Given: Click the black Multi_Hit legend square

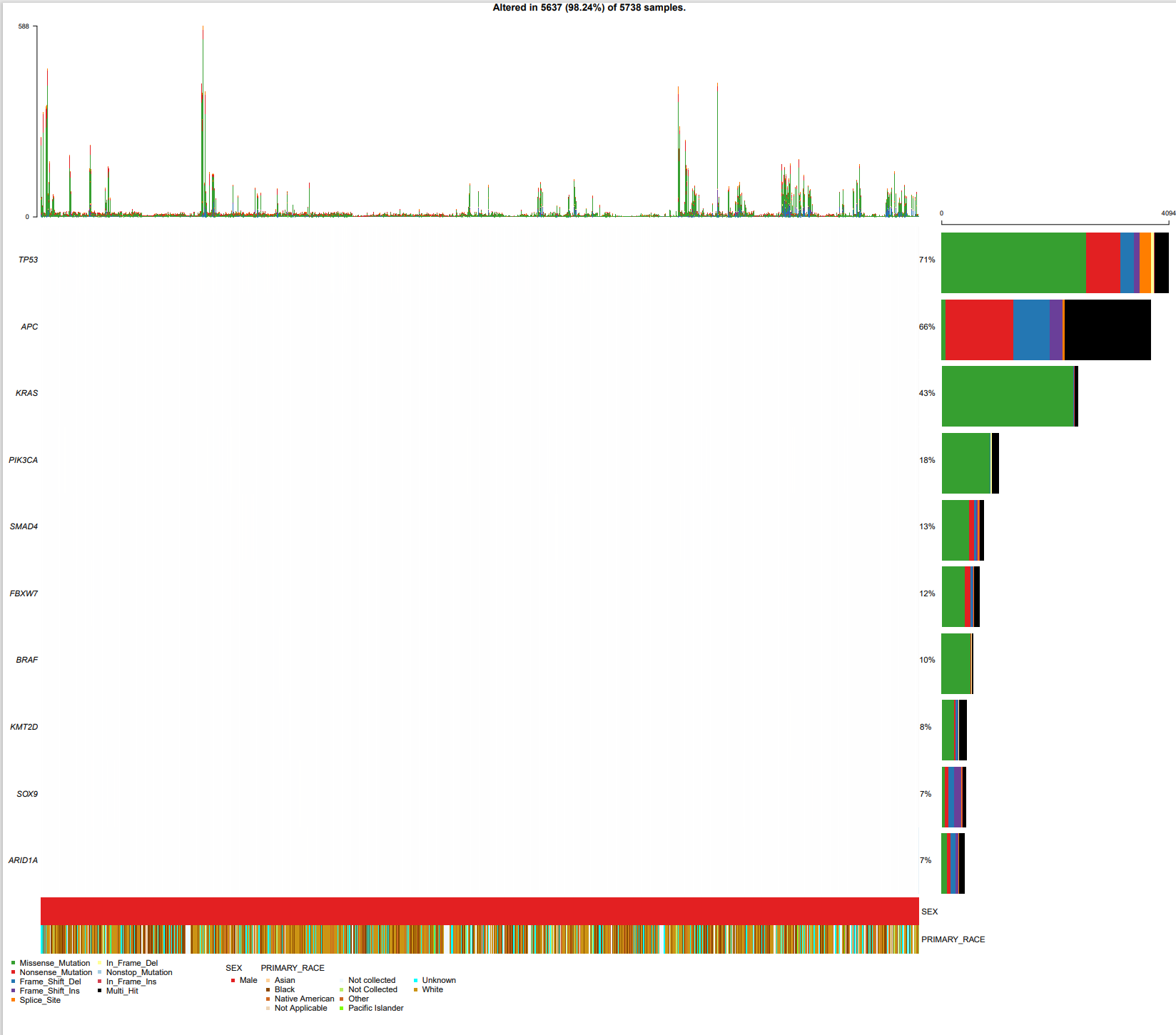Looking at the screenshot, I should [x=98, y=991].
